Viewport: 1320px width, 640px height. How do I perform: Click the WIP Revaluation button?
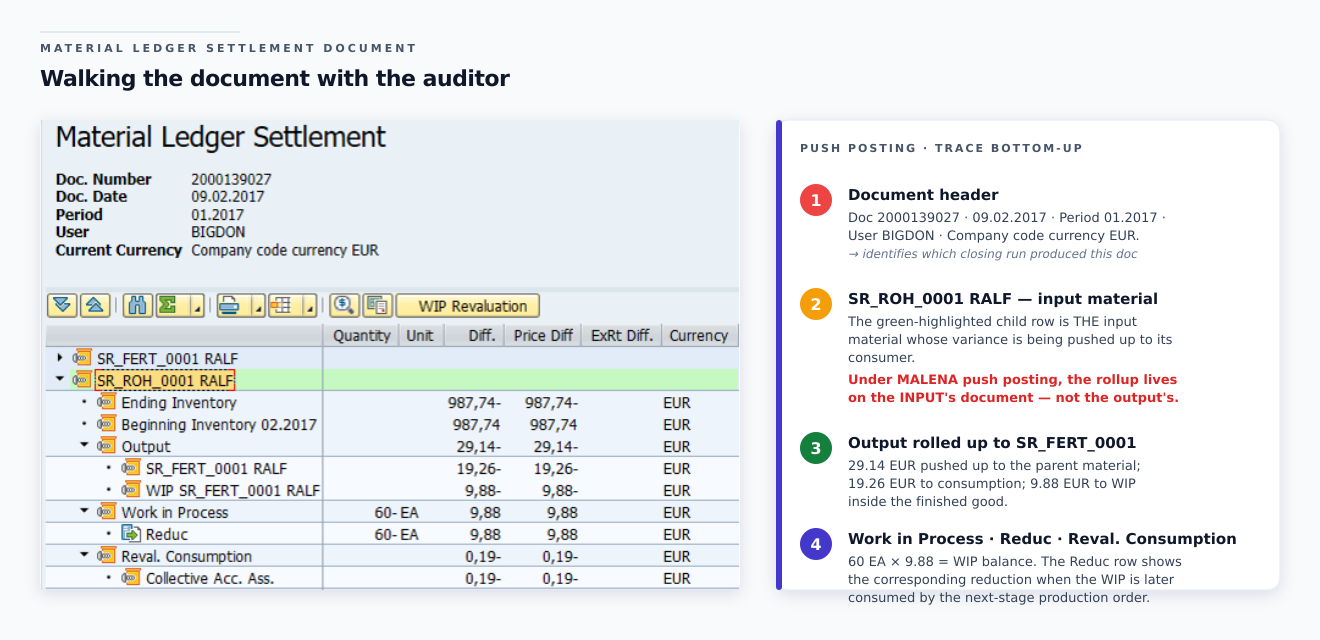[x=467, y=305]
